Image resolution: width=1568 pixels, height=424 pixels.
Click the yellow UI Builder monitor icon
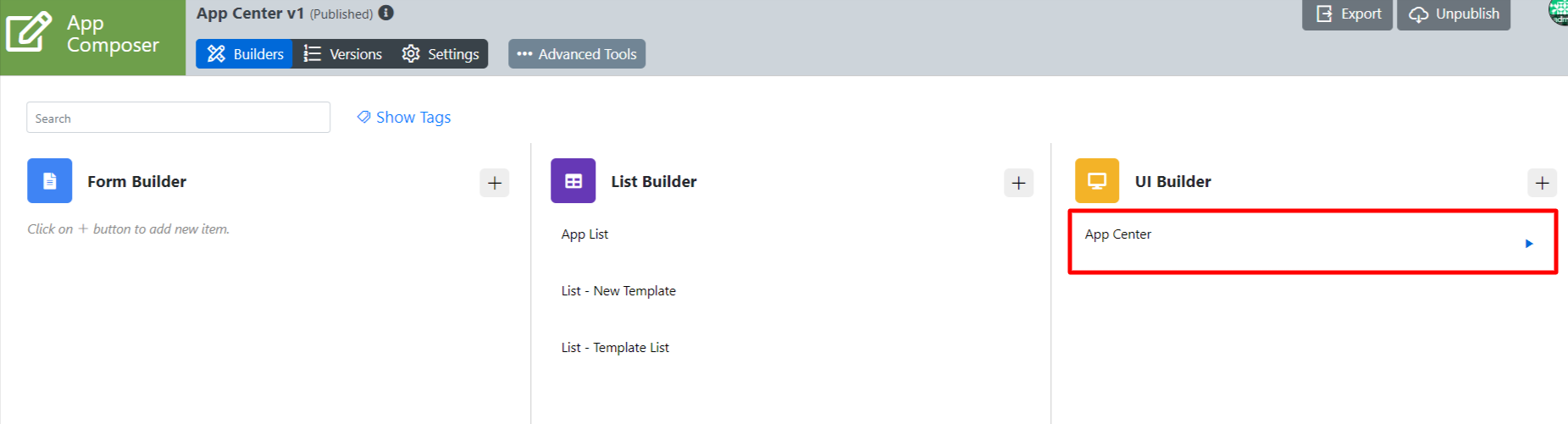(1097, 181)
